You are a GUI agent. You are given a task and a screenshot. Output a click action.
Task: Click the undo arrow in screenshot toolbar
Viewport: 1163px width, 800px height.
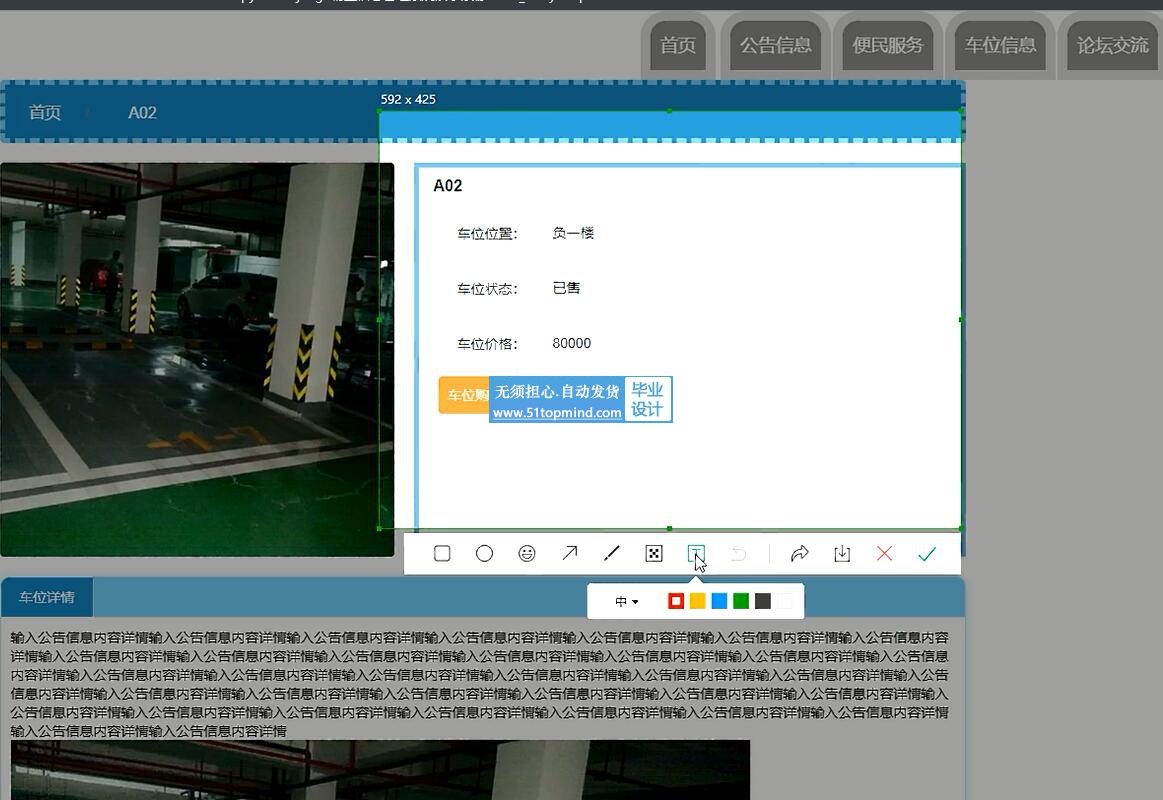[x=738, y=554]
